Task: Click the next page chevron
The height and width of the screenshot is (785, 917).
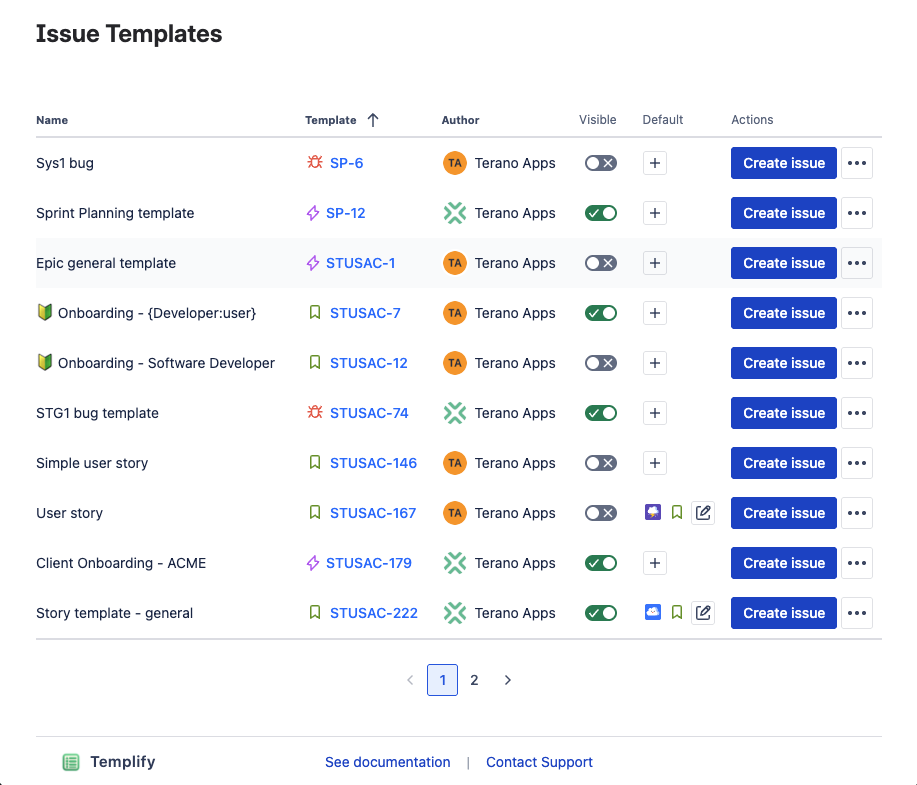Action: click(507, 679)
